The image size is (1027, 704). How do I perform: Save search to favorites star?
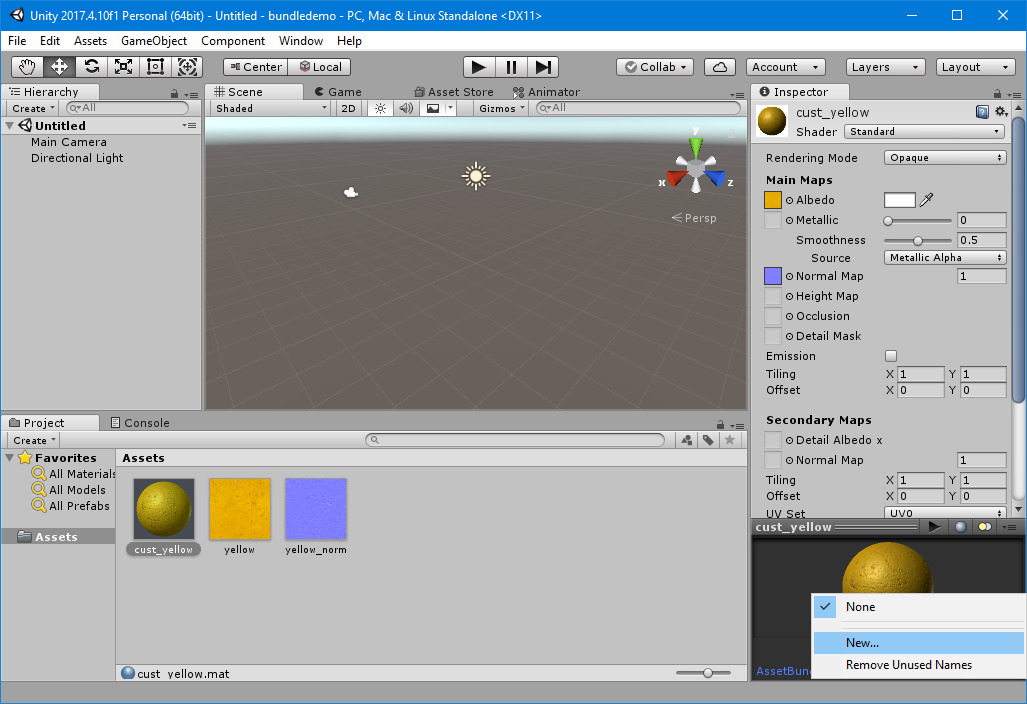pos(730,440)
